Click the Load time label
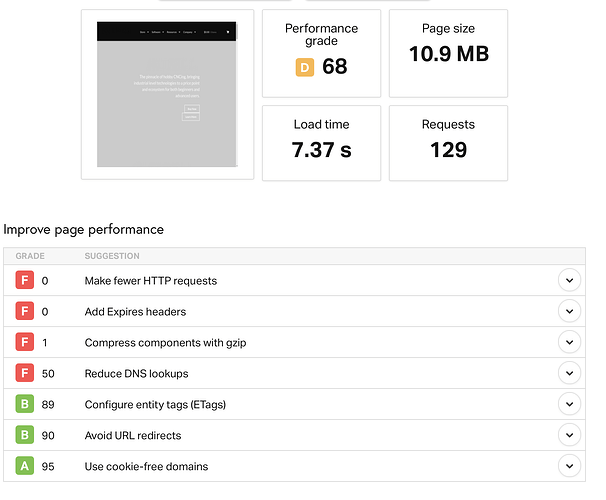The height and width of the screenshot is (500, 606). (322, 124)
